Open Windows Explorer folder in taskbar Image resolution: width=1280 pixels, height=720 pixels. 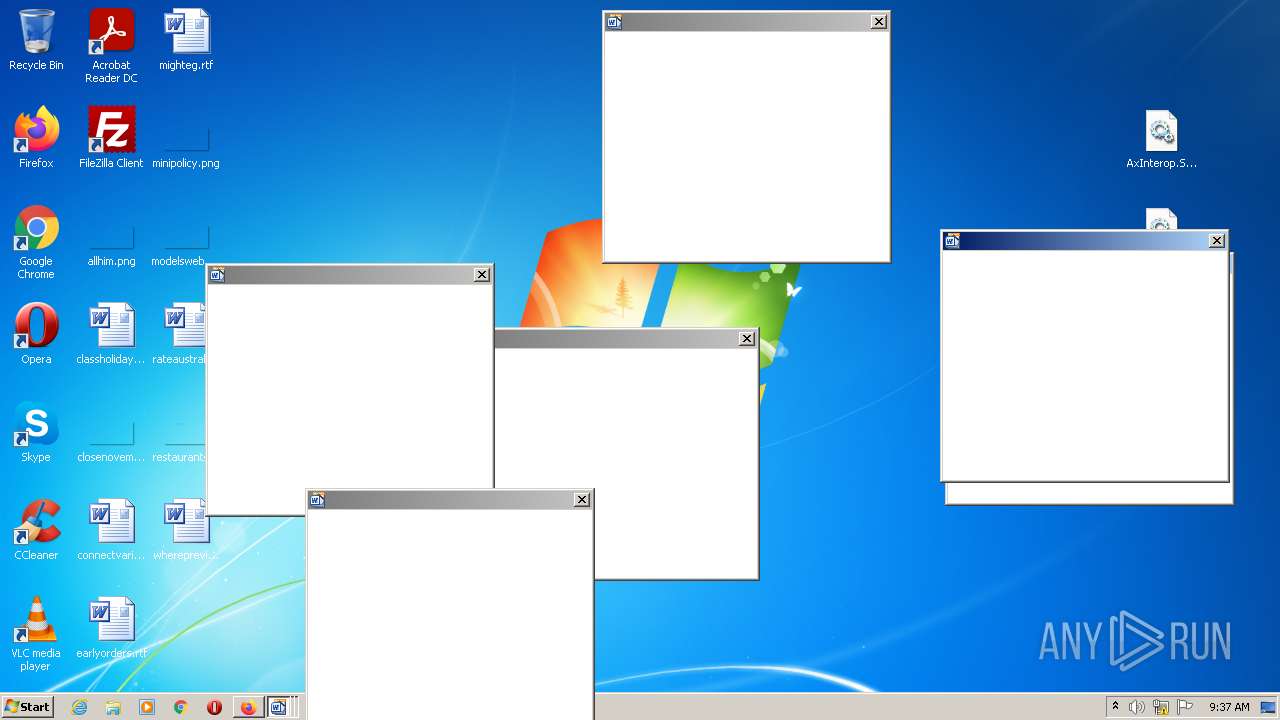point(113,707)
